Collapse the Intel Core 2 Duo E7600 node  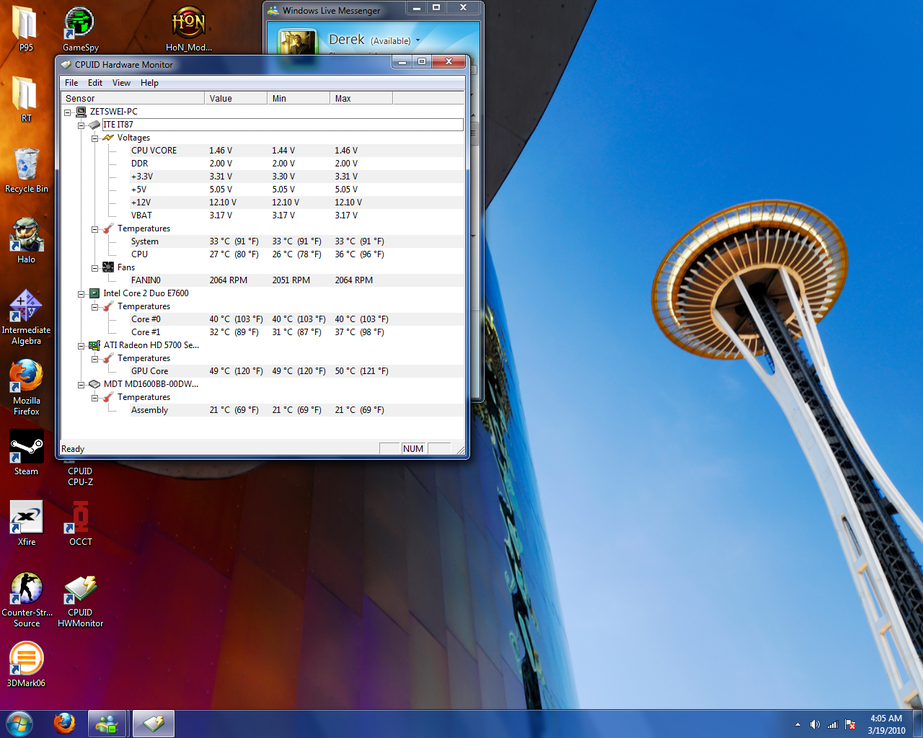(82, 293)
